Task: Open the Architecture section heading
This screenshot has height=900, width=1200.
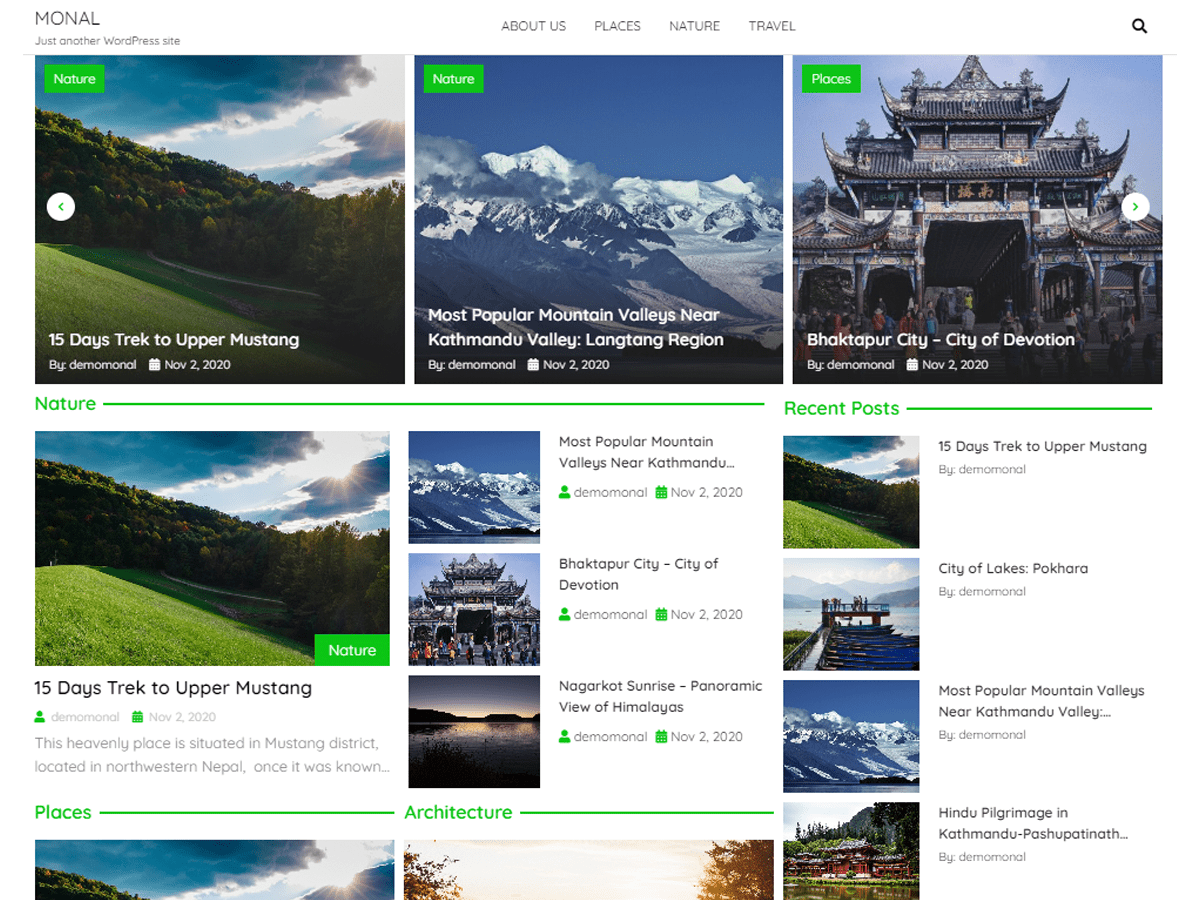Action: [458, 812]
